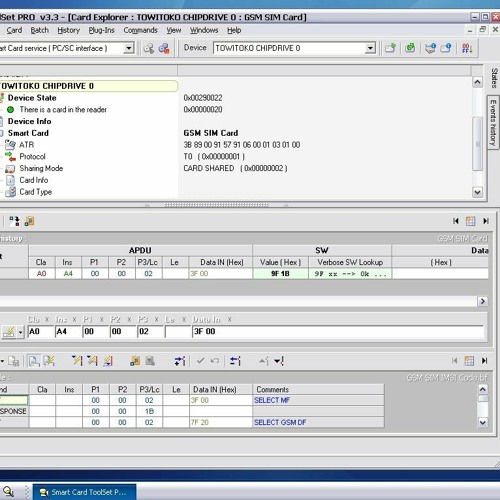Viewport: 500px width, 500px height.
Task: Click the 9F 1B status value cell
Action: coord(280,274)
